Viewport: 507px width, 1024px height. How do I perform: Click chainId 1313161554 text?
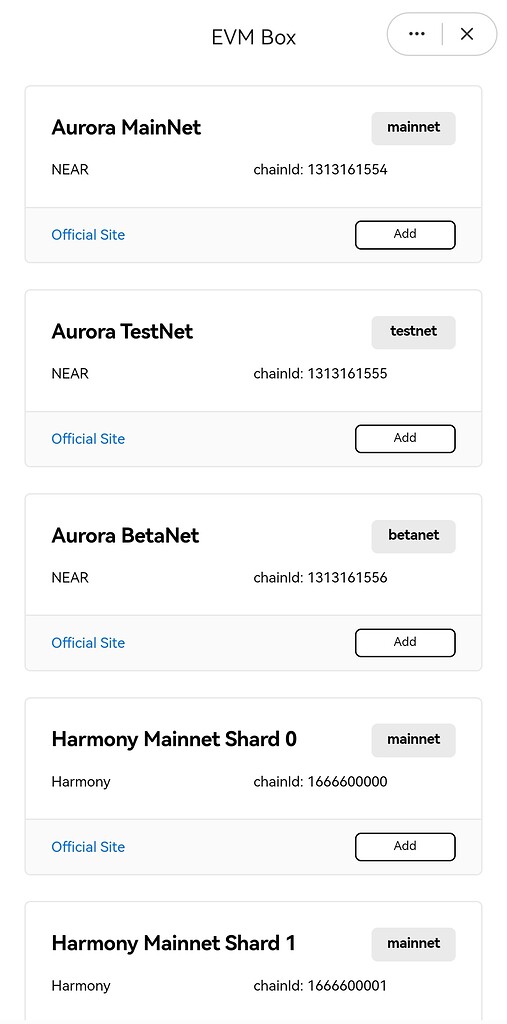[x=320, y=170]
